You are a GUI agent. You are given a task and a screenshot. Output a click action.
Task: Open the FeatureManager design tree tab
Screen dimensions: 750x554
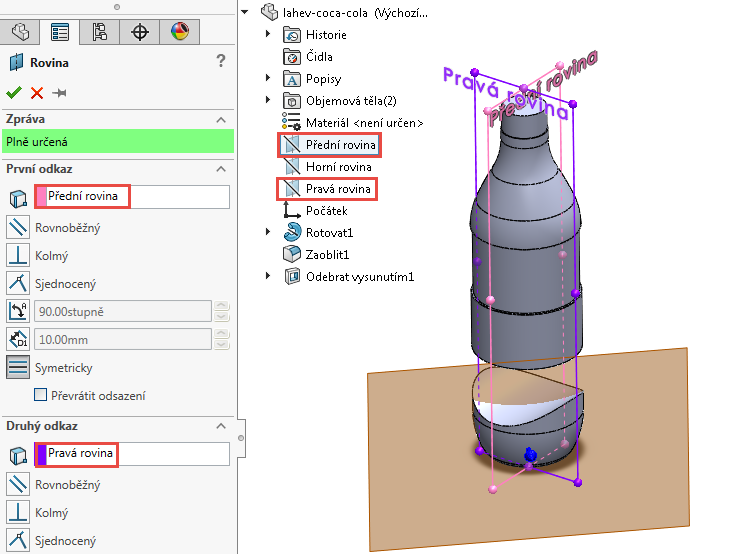point(20,32)
